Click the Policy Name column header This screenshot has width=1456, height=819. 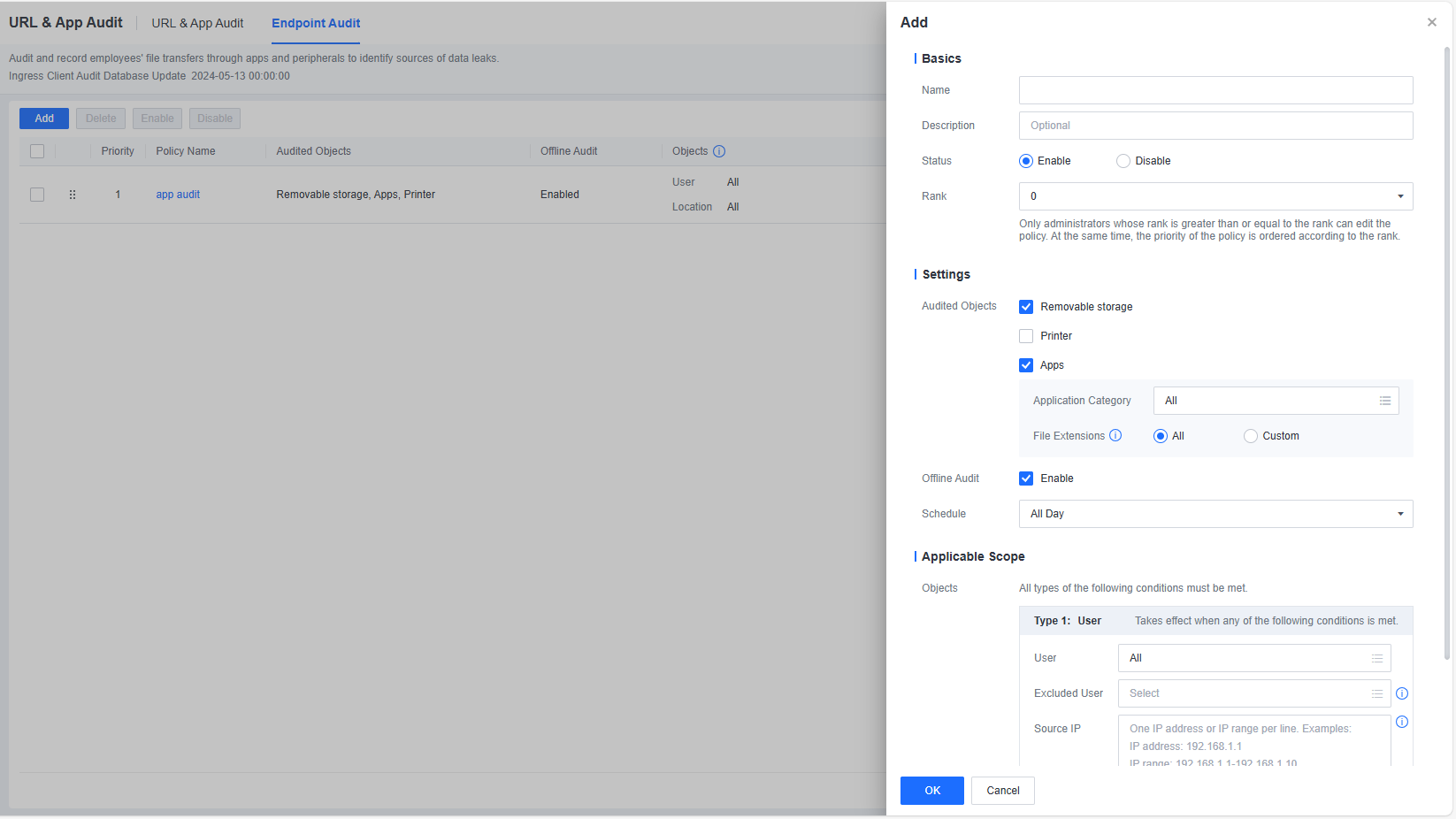point(186,151)
